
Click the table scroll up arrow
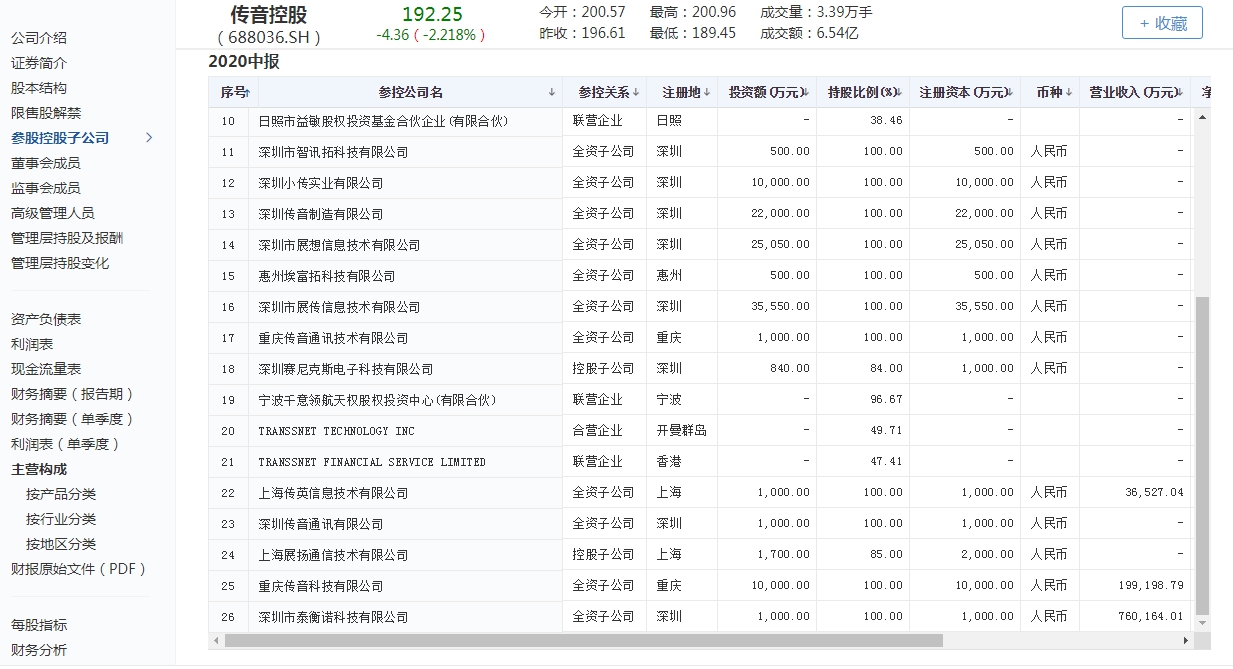tap(1203, 116)
